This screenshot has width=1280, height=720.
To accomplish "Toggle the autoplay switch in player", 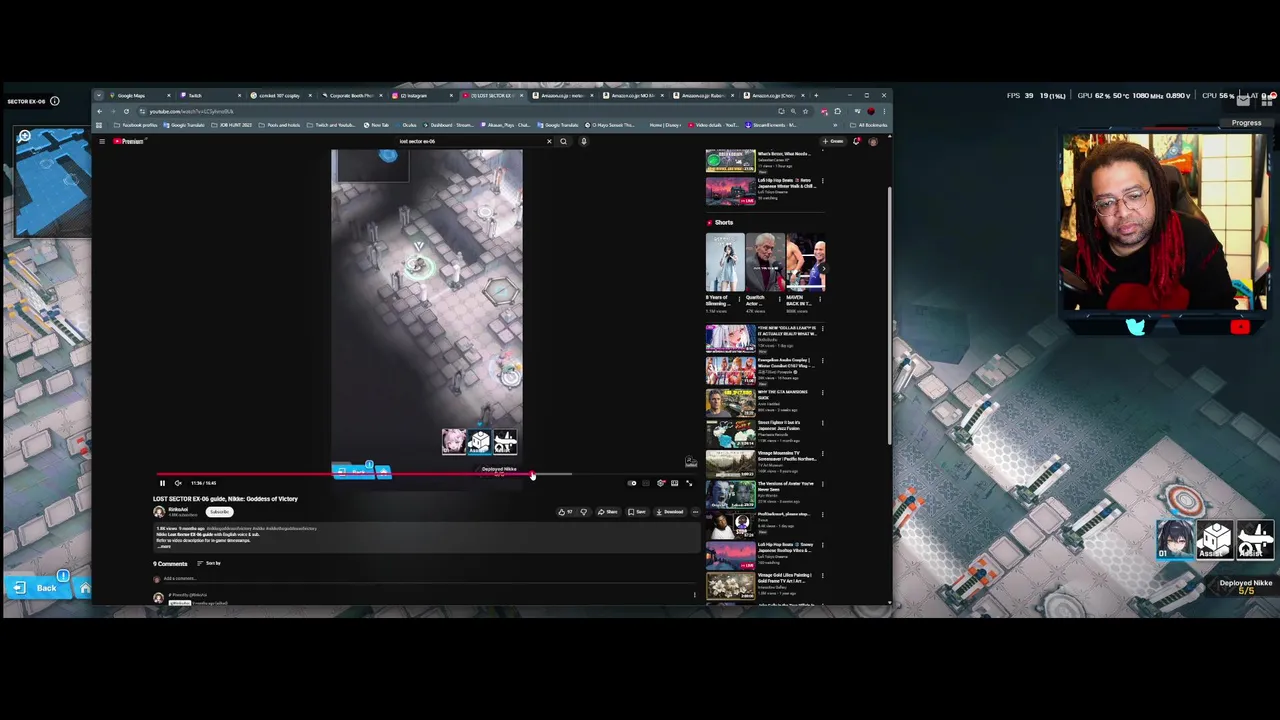I will [632, 483].
